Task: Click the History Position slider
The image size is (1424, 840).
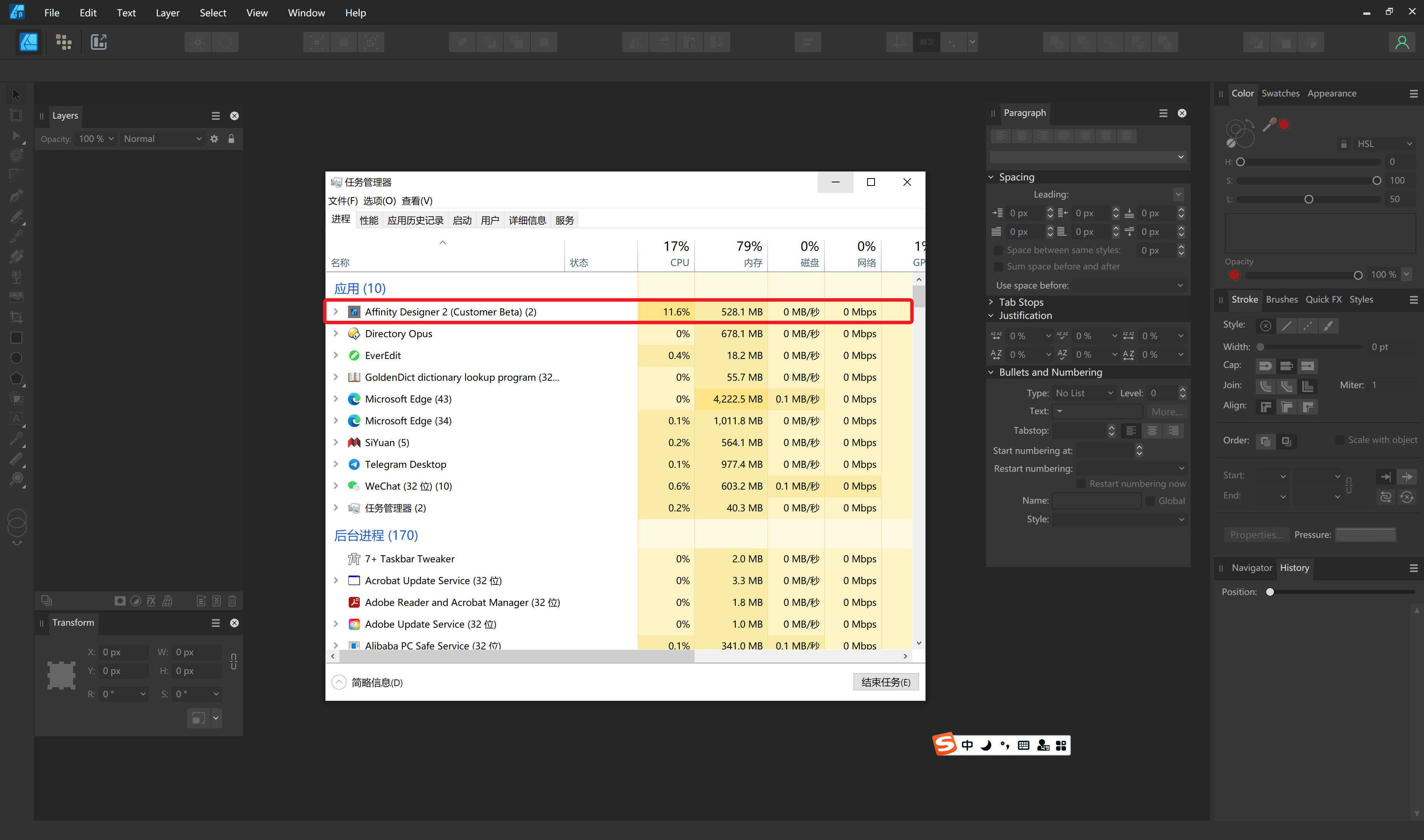Action: coord(1341,592)
